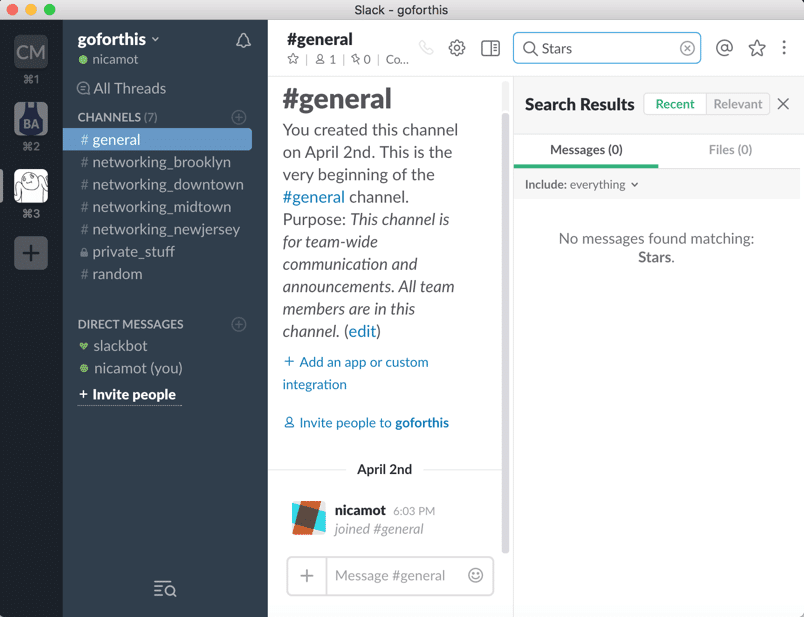804x617 pixels.
Task: Star the #general channel
Action: (293, 59)
